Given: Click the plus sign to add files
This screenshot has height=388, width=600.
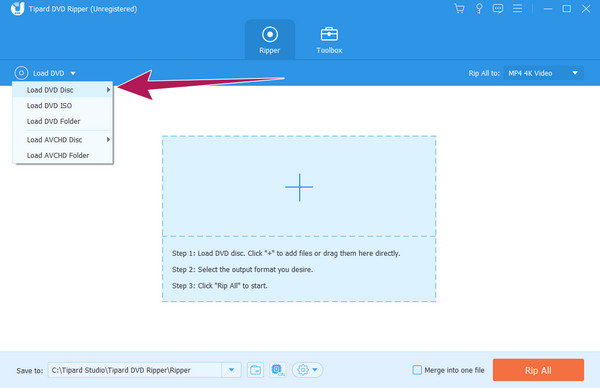Looking at the screenshot, I should pos(299,187).
